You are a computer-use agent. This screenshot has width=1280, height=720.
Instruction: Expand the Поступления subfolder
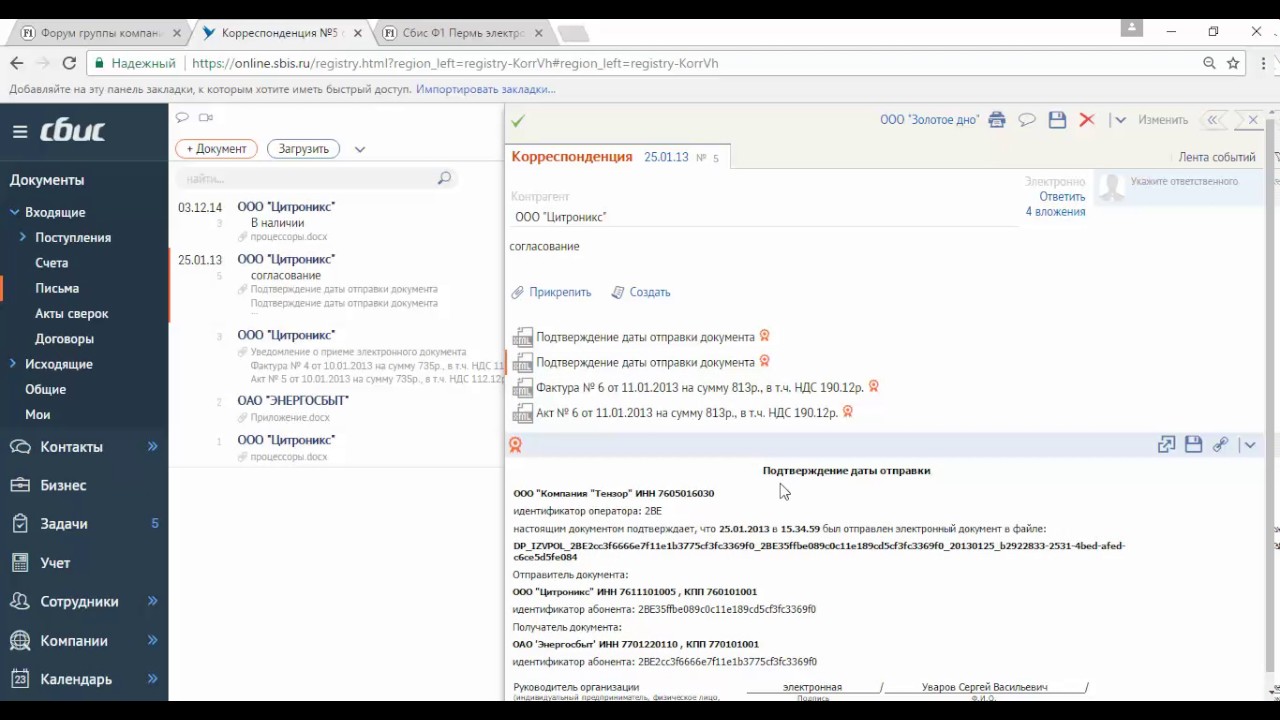[24, 237]
